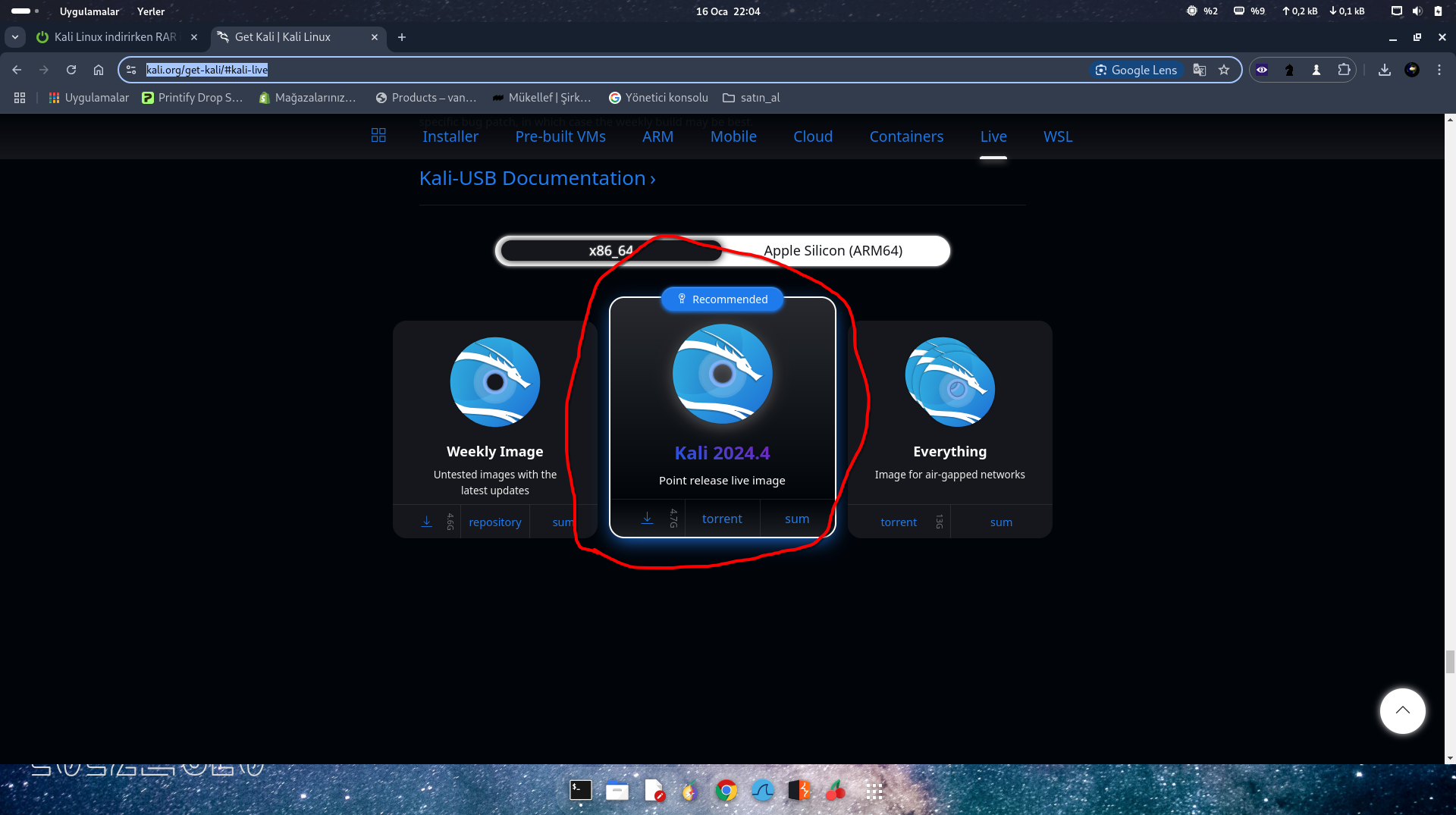Open Chrome's three-dot menu
Viewport: 1456px width, 815px height.
pyautogui.click(x=1439, y=70)
